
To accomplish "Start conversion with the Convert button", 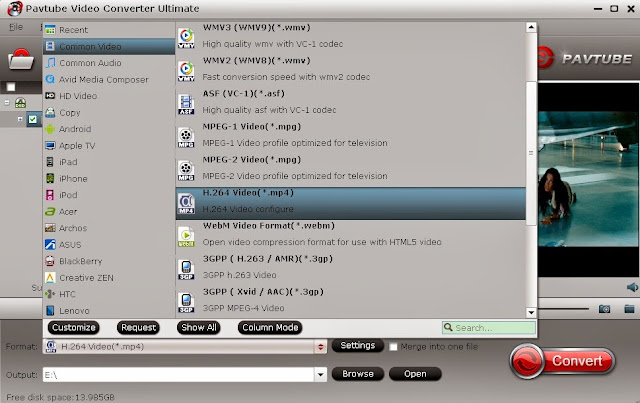I will [x=563, y=361].
